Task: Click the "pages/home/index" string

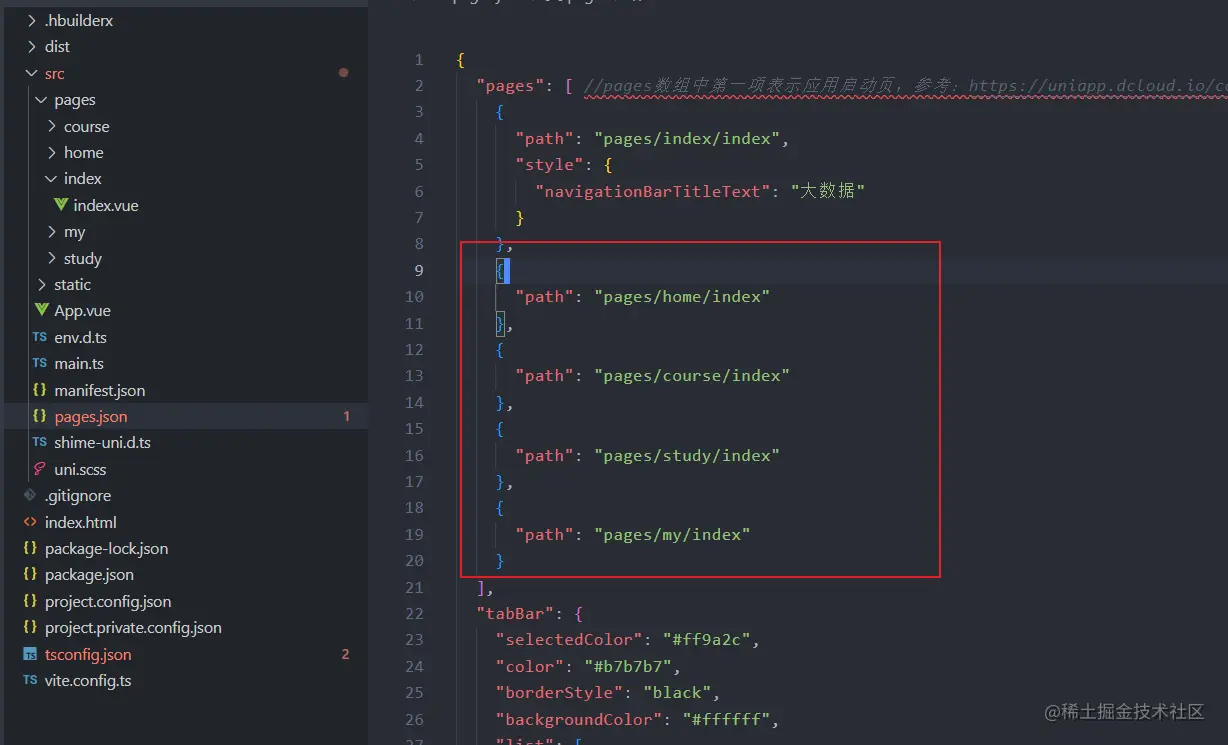Action: 682,296
